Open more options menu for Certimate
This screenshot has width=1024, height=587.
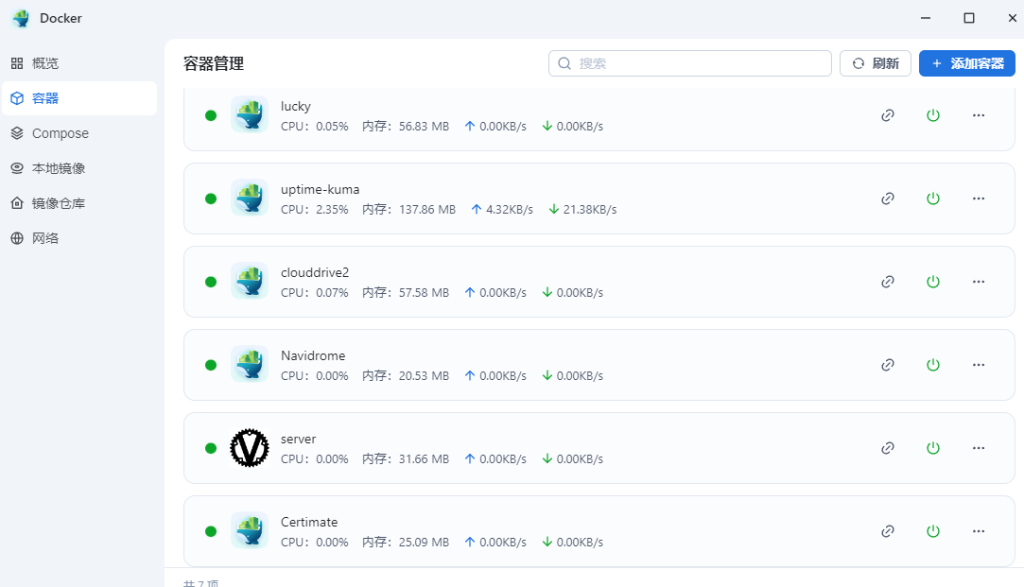978,531
